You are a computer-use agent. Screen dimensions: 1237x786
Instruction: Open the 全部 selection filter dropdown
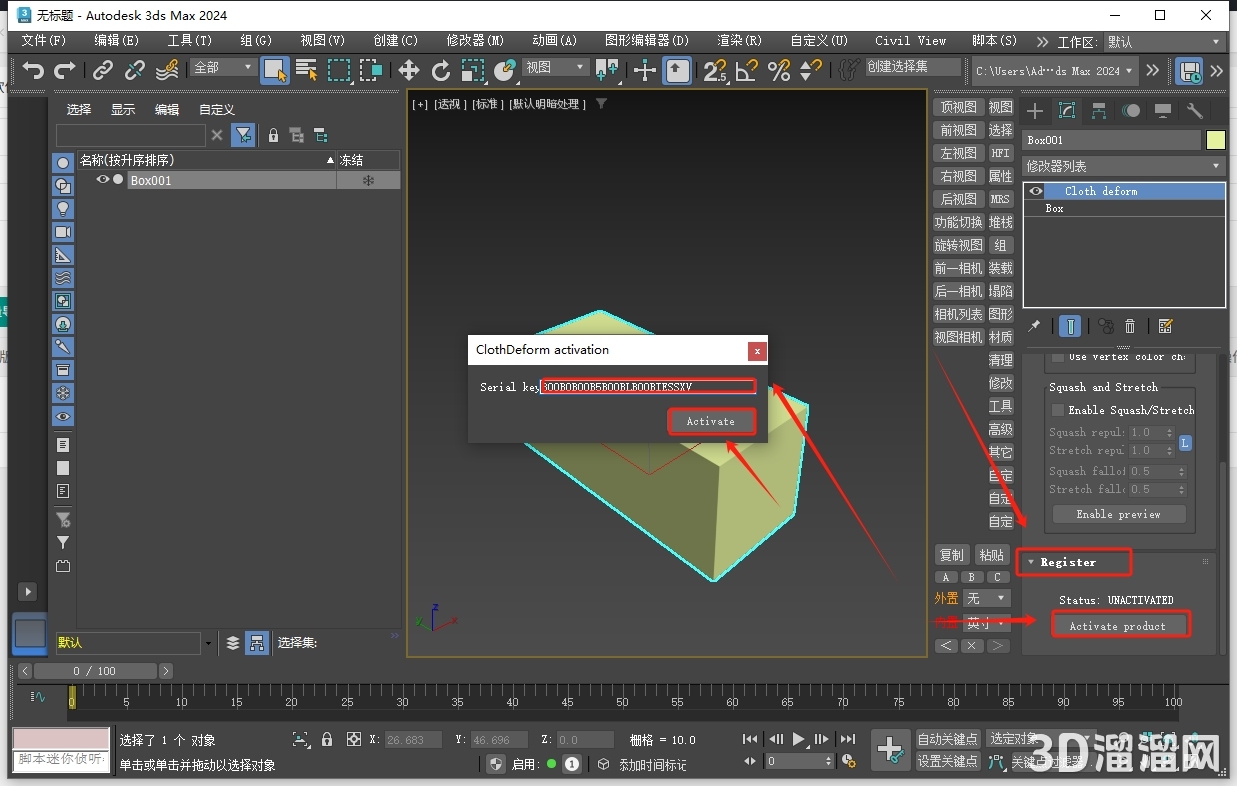(224, 67)
